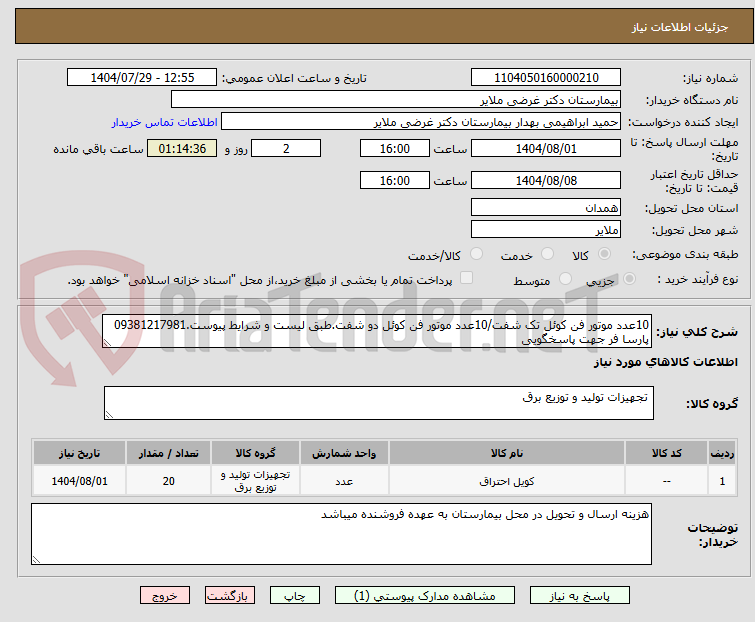Click the row number 1 cell
The image size is (755, 622).
pyautogui.click(x=722, y=481)
